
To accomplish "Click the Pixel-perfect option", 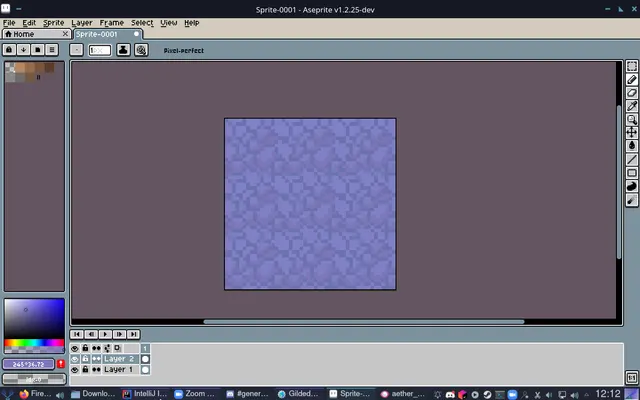I will (184, 51).
